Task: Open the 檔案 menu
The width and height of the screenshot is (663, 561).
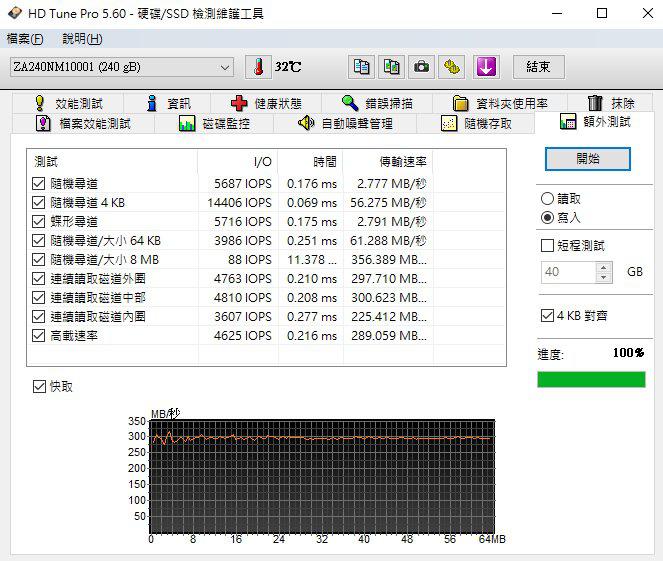Action: [25, 39]
